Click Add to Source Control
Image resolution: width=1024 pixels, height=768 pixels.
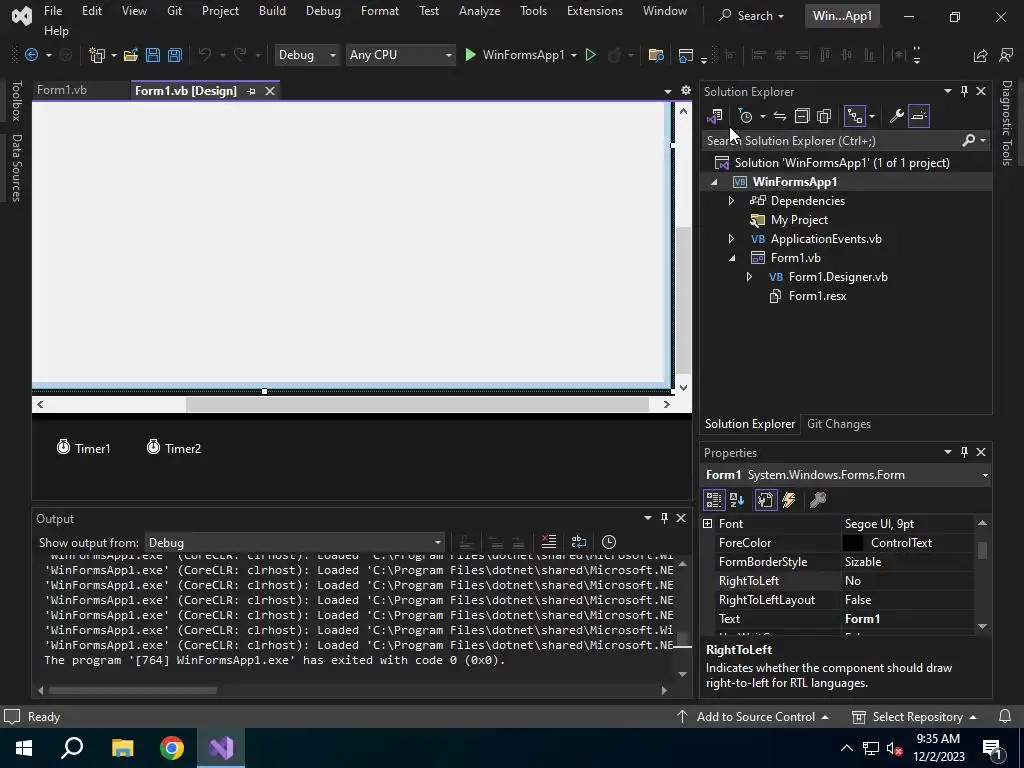click(752, 716)
